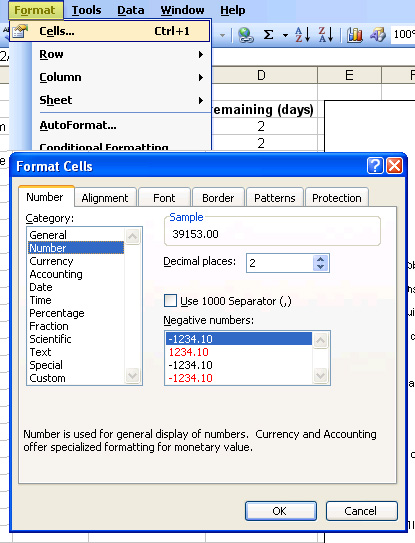
Task: Switch to the Alignment tab
Action: click(105, 198)
